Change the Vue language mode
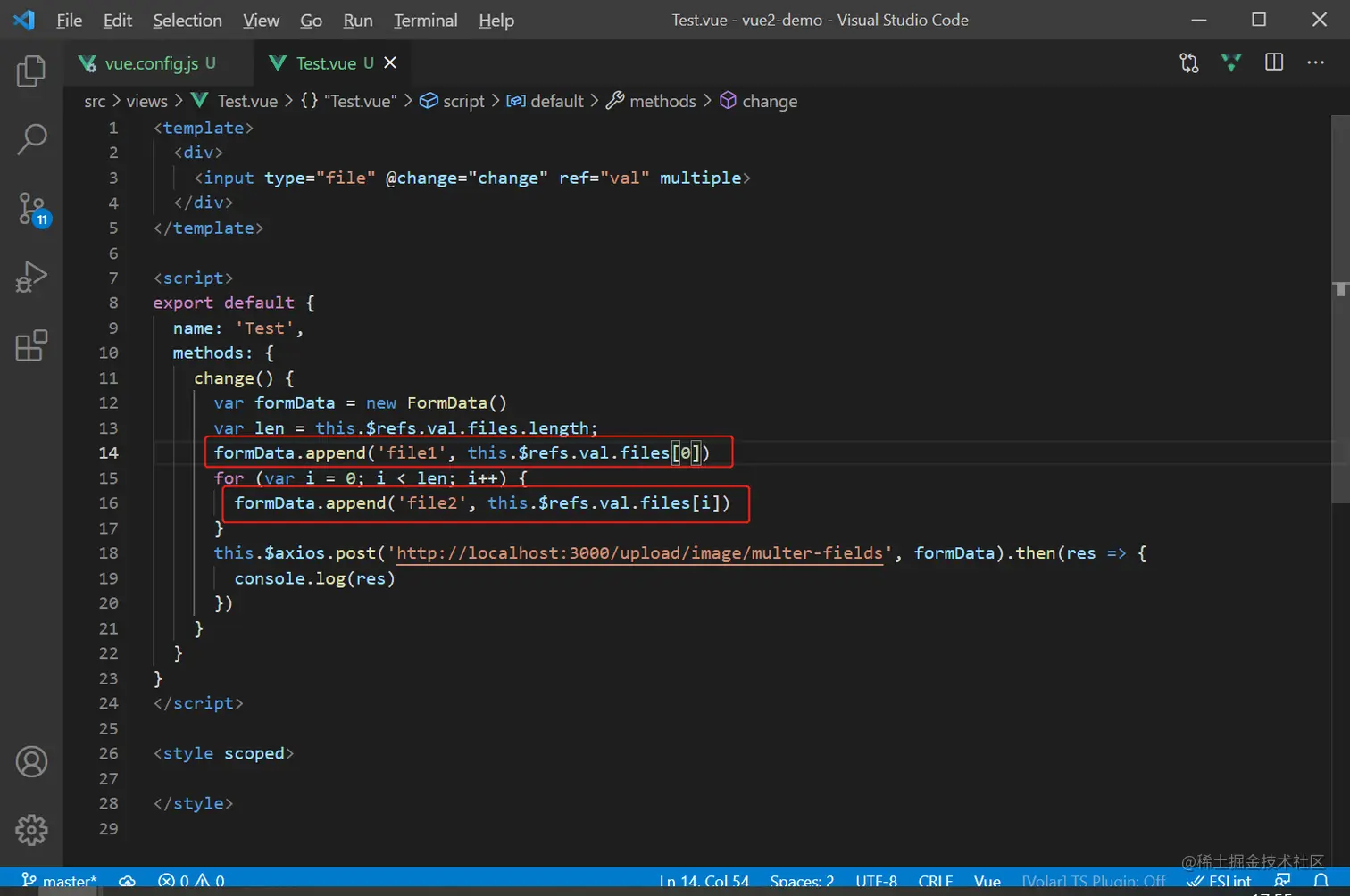Viewport: 1350px width, 896px height. [x=987, y=882]
